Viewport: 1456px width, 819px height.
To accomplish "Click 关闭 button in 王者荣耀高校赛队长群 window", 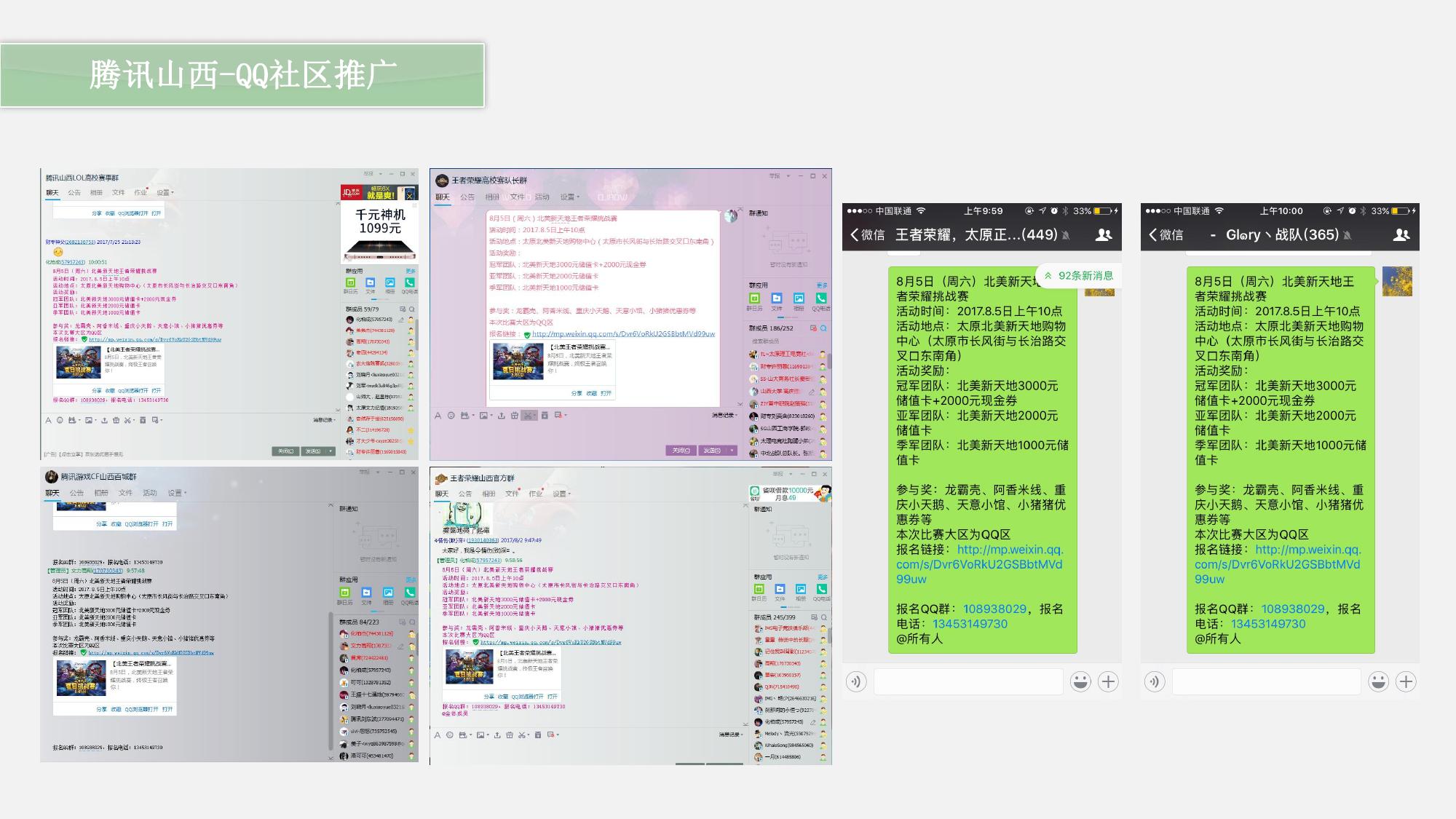I will coord(681,451).
